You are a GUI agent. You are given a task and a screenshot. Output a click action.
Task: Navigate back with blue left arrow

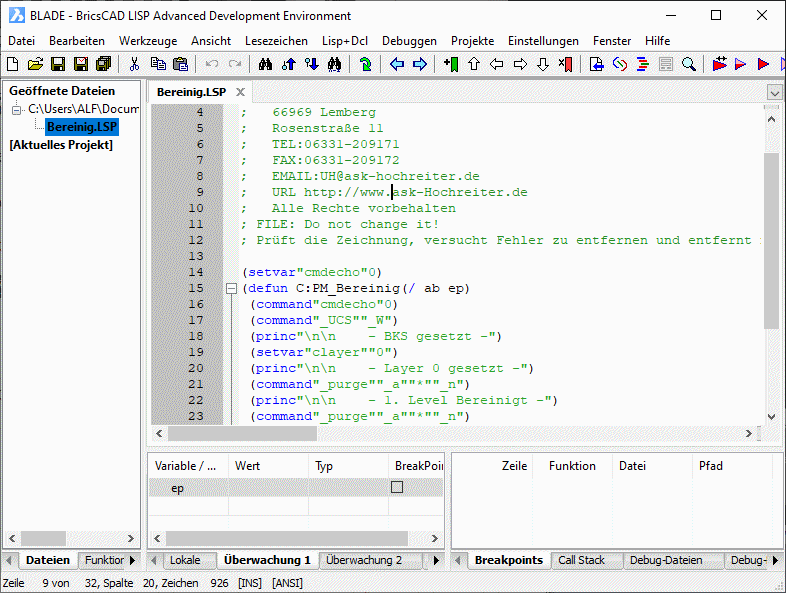pos(397,64)
